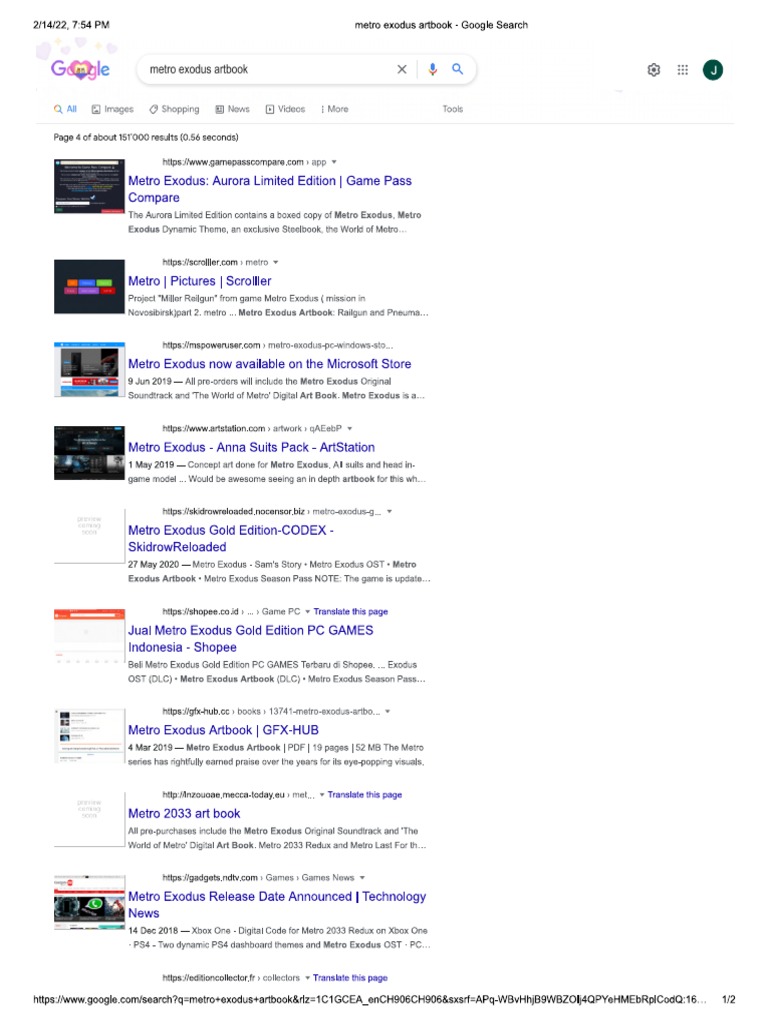The height and width of the screenshot is (1024, 768).
Task: Click Translate this page for Shopee result
Action: (x=351, y=612)
